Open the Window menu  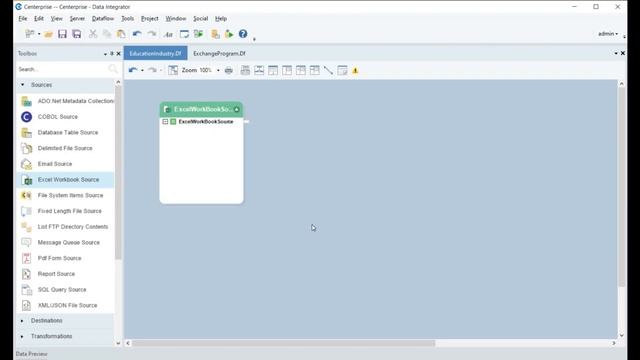point(176,18)
